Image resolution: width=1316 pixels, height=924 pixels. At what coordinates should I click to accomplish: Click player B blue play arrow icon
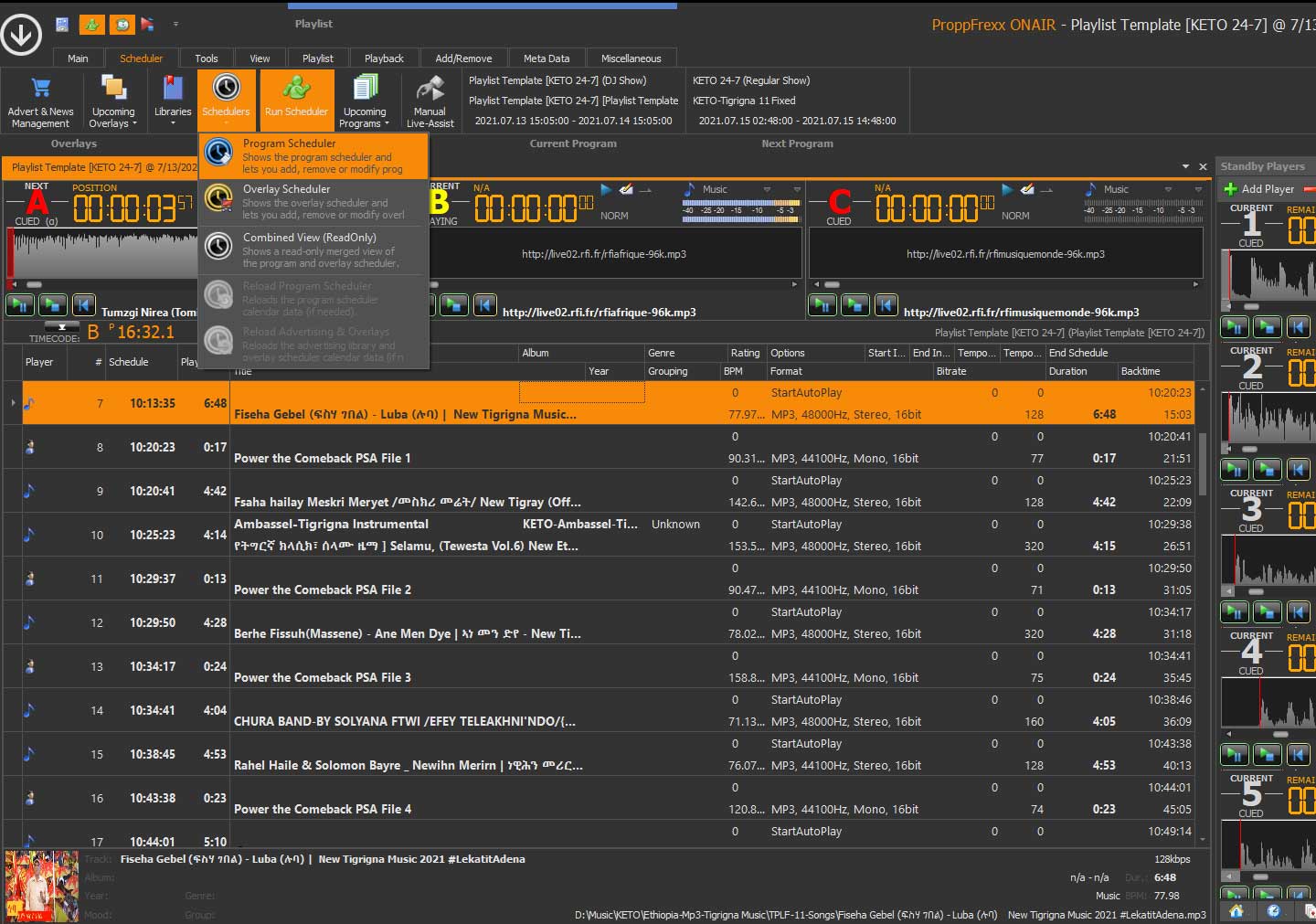coord(605,190)
